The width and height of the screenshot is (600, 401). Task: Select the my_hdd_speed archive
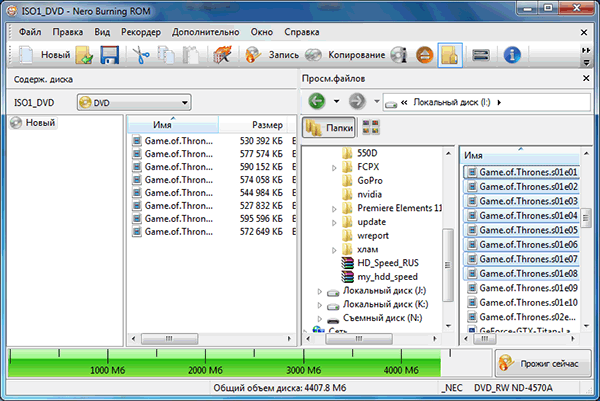380,277
